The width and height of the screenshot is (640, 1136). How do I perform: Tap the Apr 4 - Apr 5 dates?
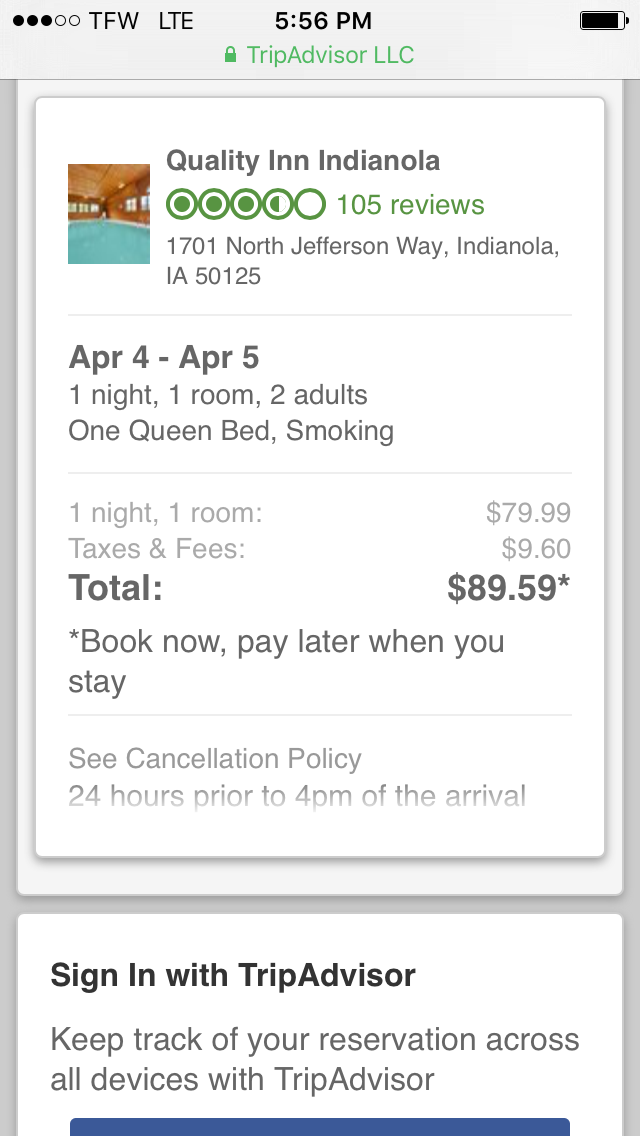pos(164,357)
